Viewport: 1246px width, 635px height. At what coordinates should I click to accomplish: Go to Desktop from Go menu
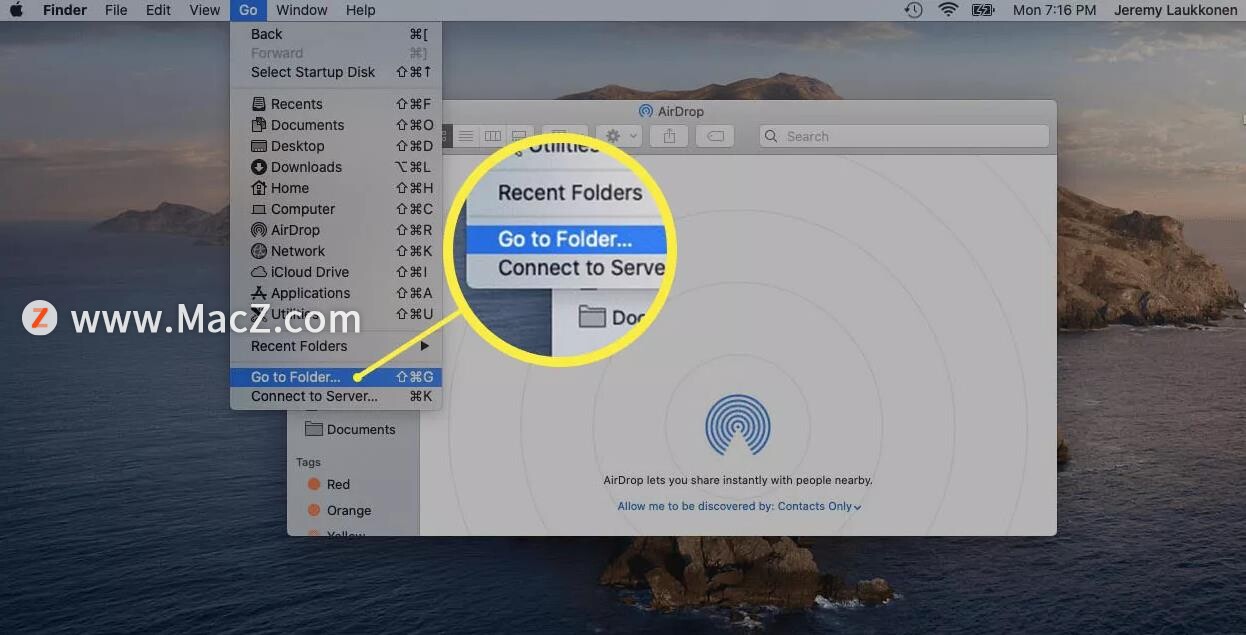(x=336, y=146)
